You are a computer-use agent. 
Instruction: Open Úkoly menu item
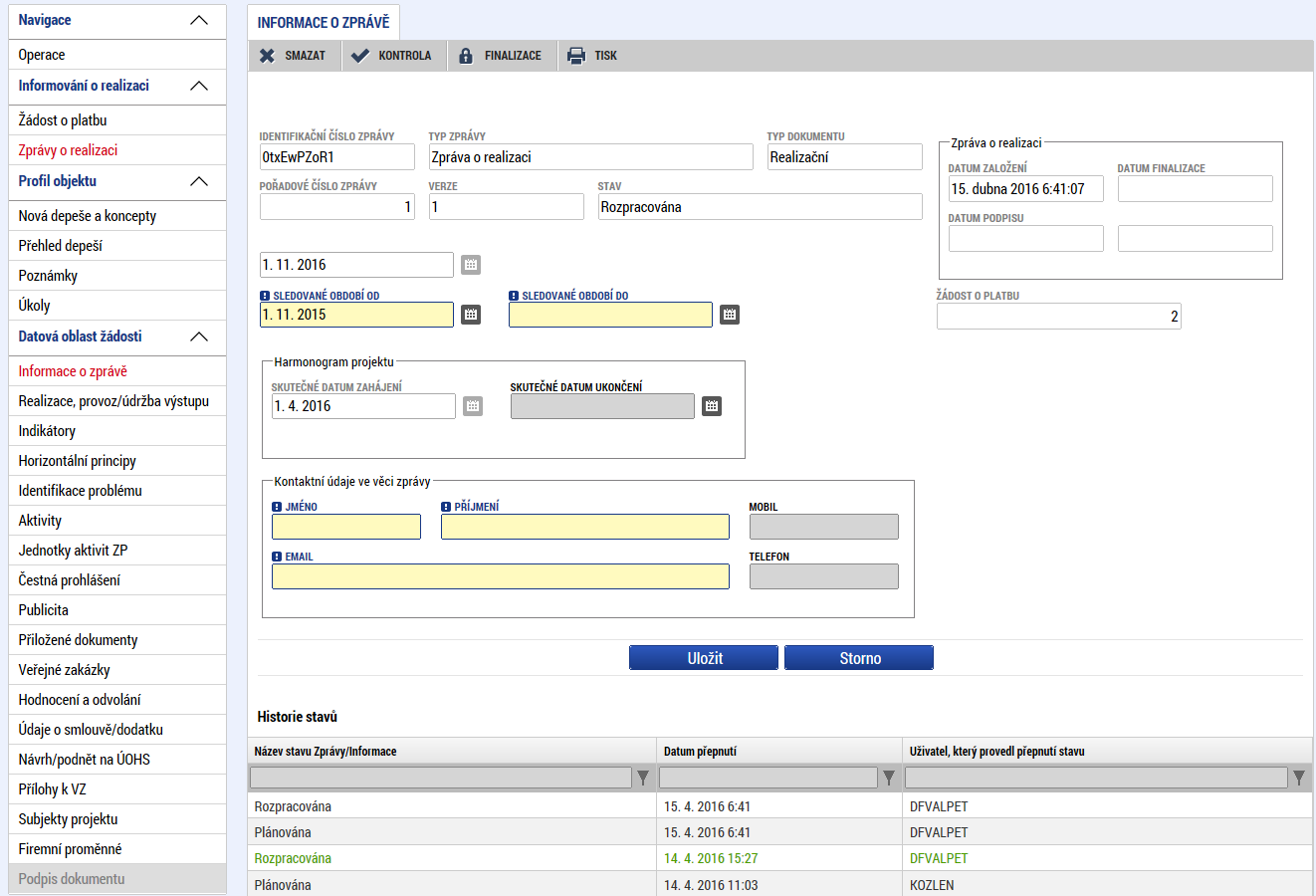[117, 306]
